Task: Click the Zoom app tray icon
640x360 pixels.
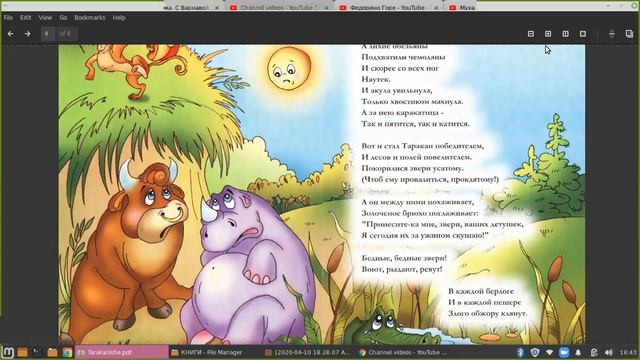Action: point(564,352)
